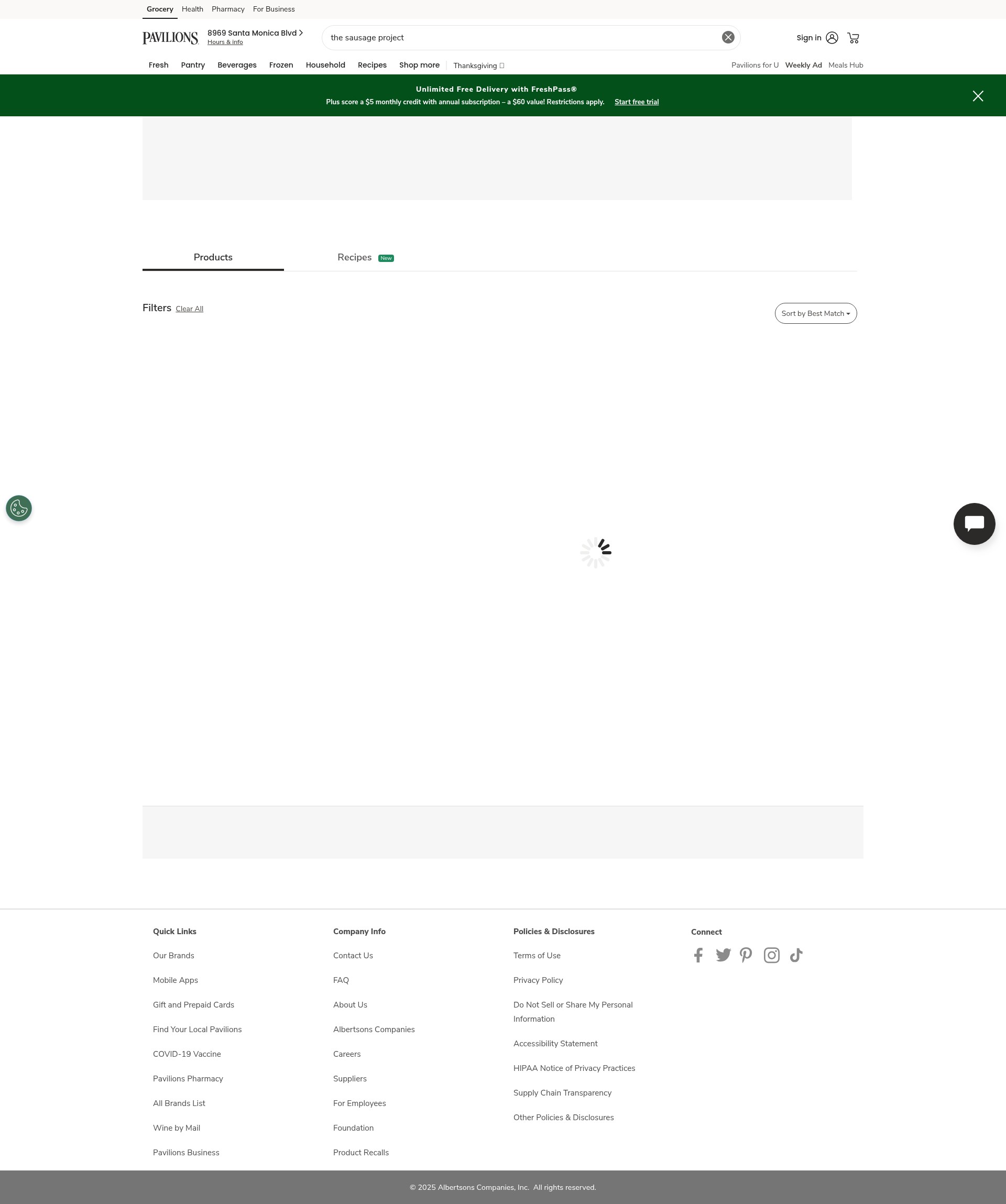This screenshot has width=1006, height=1204.
Task: Open Contact Us link
Action: click(x=353, y=956)
